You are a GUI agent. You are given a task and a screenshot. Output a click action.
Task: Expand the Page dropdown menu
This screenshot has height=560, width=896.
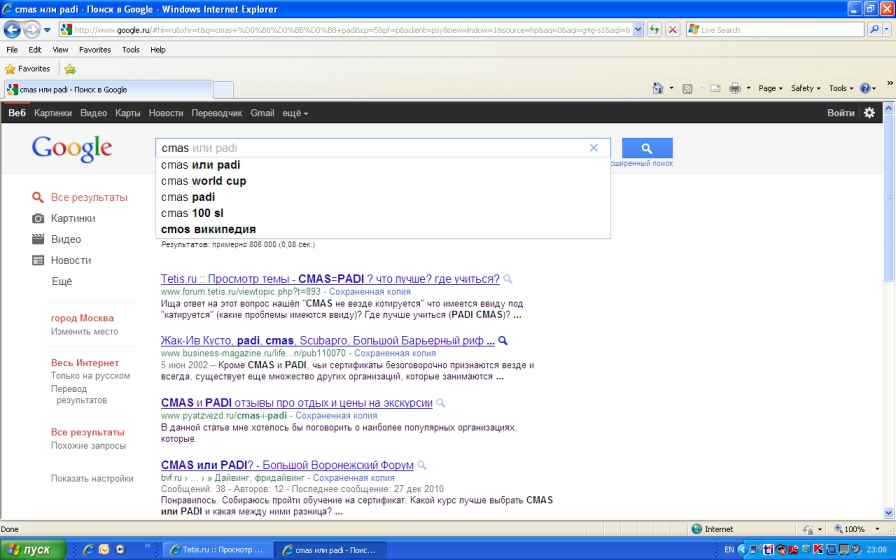click(x=770, y=89)
